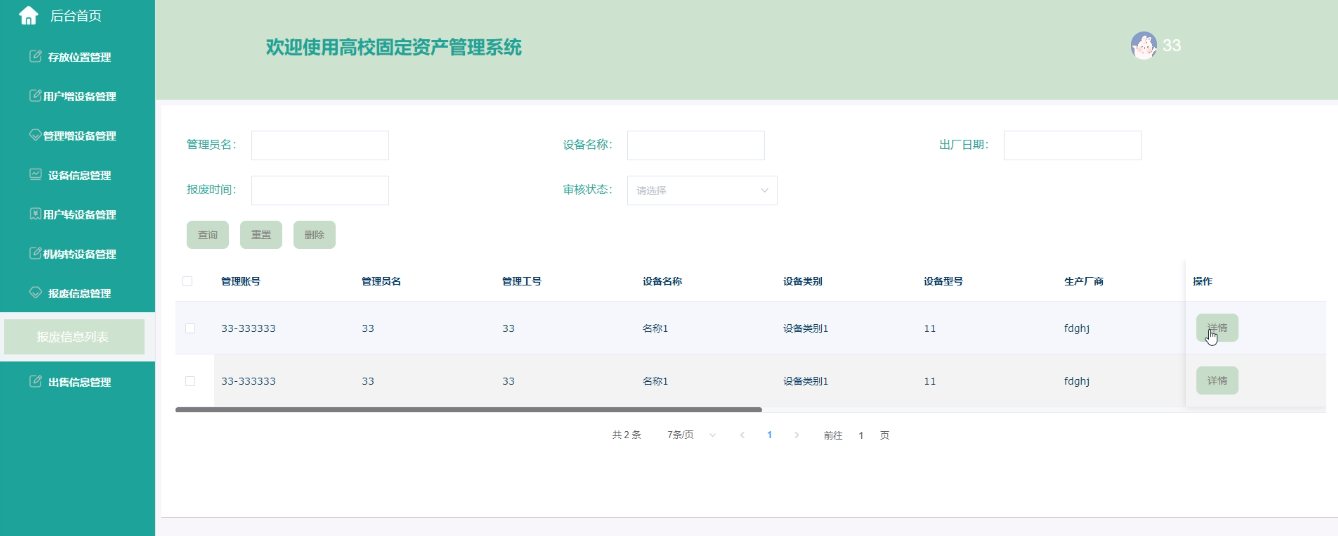This screenshot has width=1338, height=536.
Task: Select page number 1 in pagination
Action: [x=769, y=435]
